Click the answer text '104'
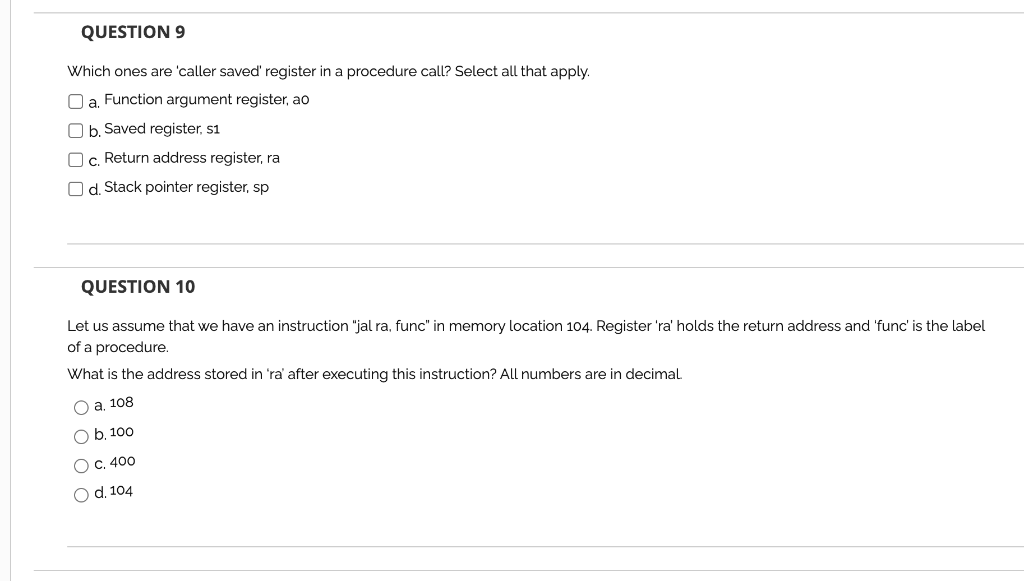 [x=120, y=491]
